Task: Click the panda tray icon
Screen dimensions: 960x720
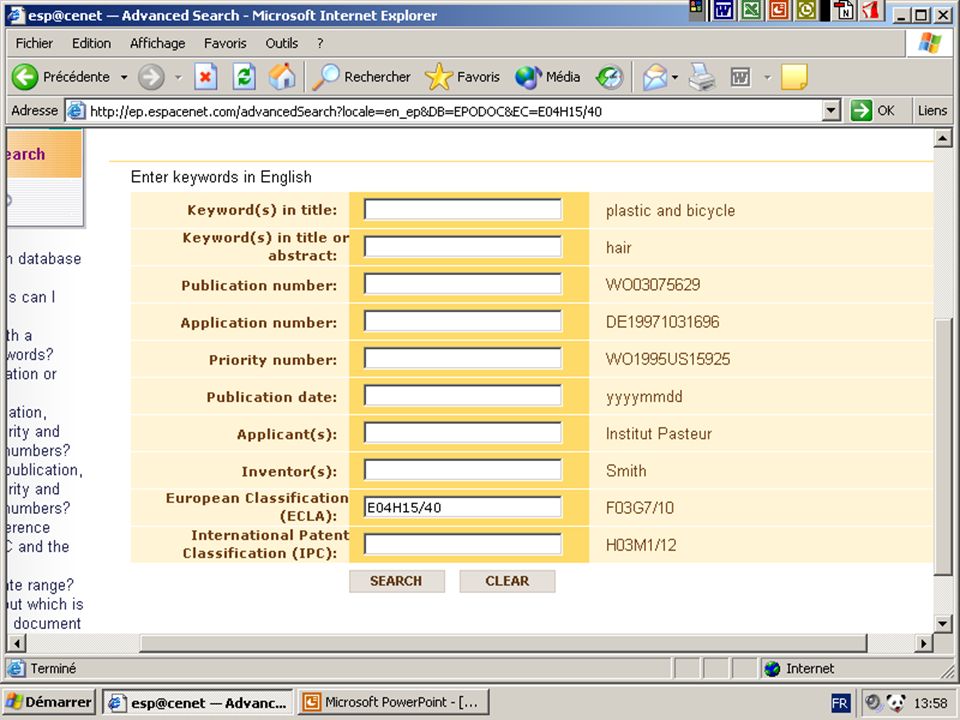Action: (896, 703)
